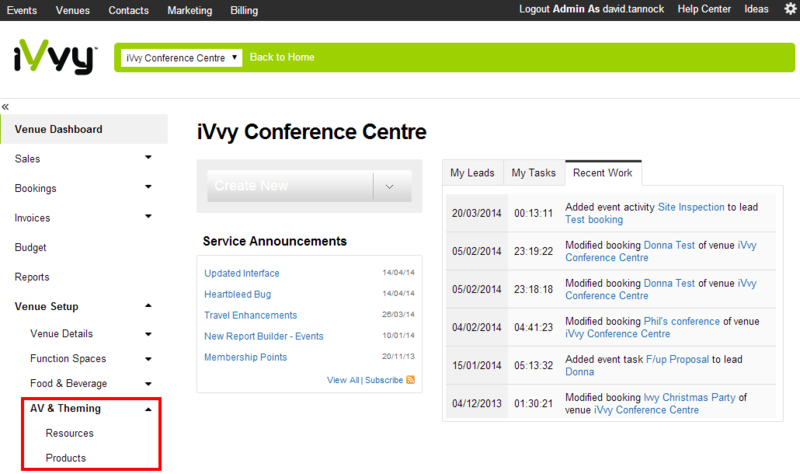The width and height of the screenshot is (800, 474).
Task: Click the Create New button
Action: (290, 186)
